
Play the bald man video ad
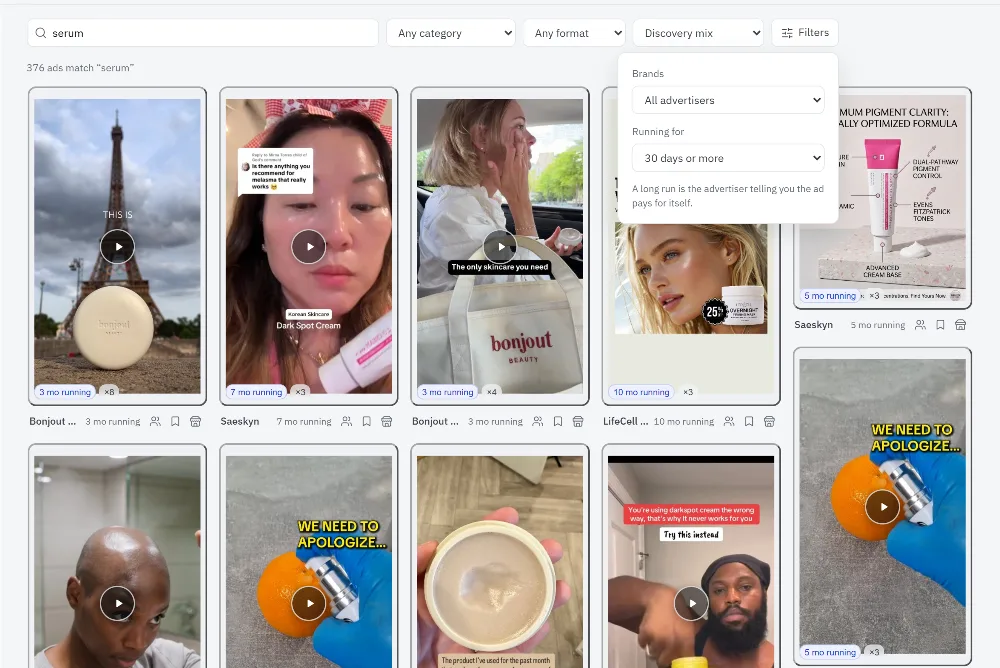117,603
